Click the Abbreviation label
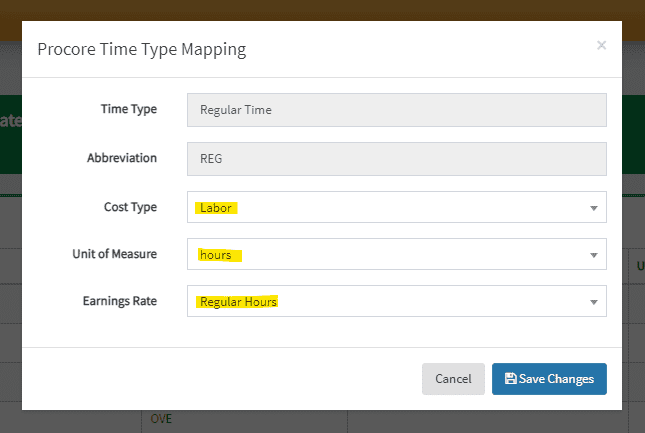Screen dimensions: 645x433 [122, 157]
